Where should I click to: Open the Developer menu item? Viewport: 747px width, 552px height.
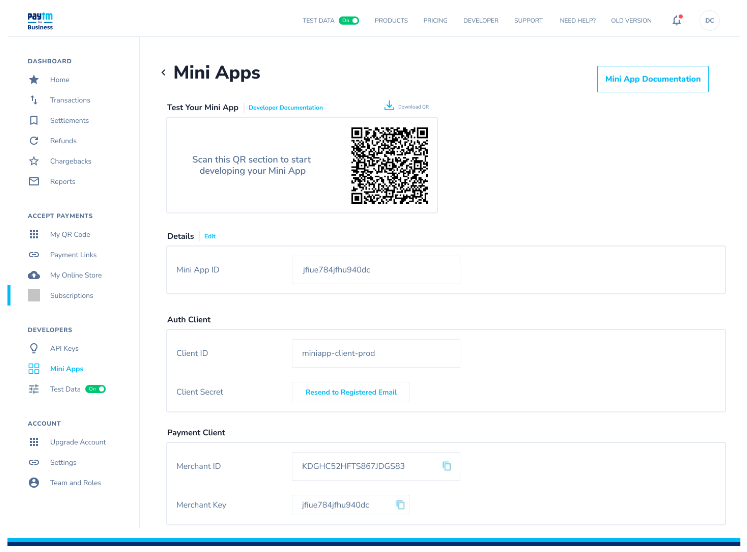pos(481,20)
